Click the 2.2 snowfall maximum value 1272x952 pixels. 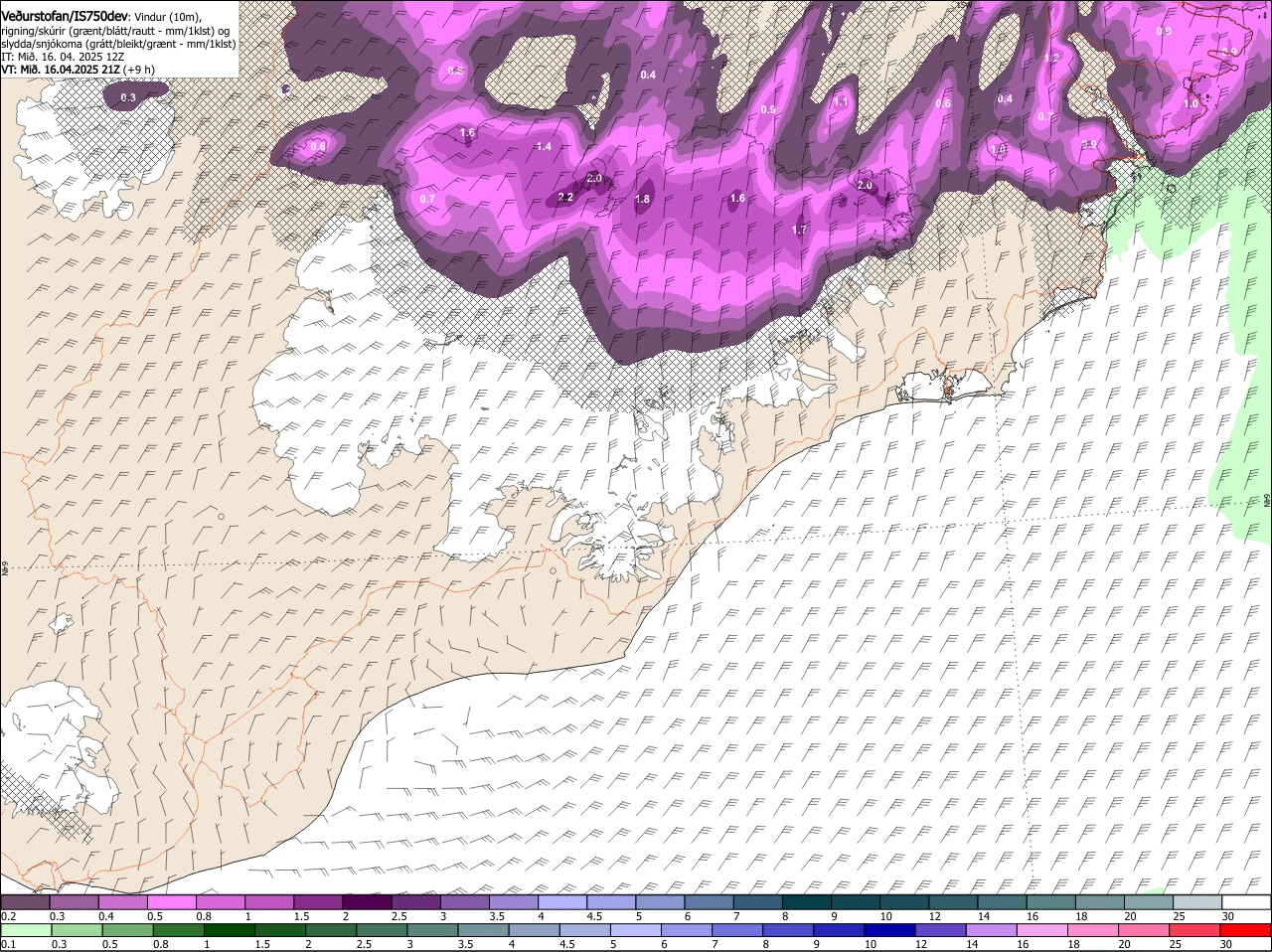click(565, 198)
